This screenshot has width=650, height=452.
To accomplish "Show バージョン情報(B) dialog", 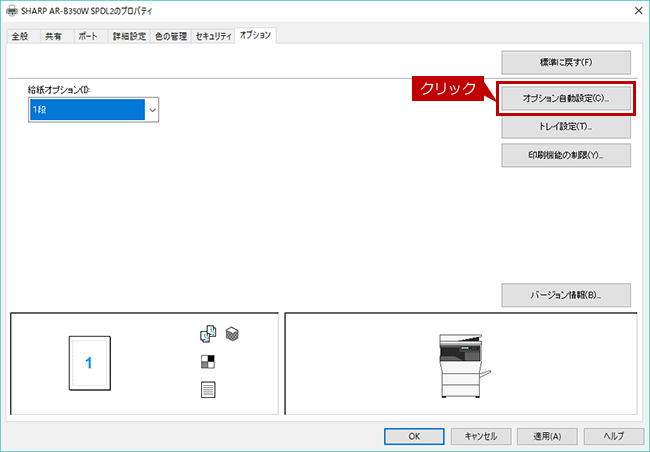I will coord(566,295).
